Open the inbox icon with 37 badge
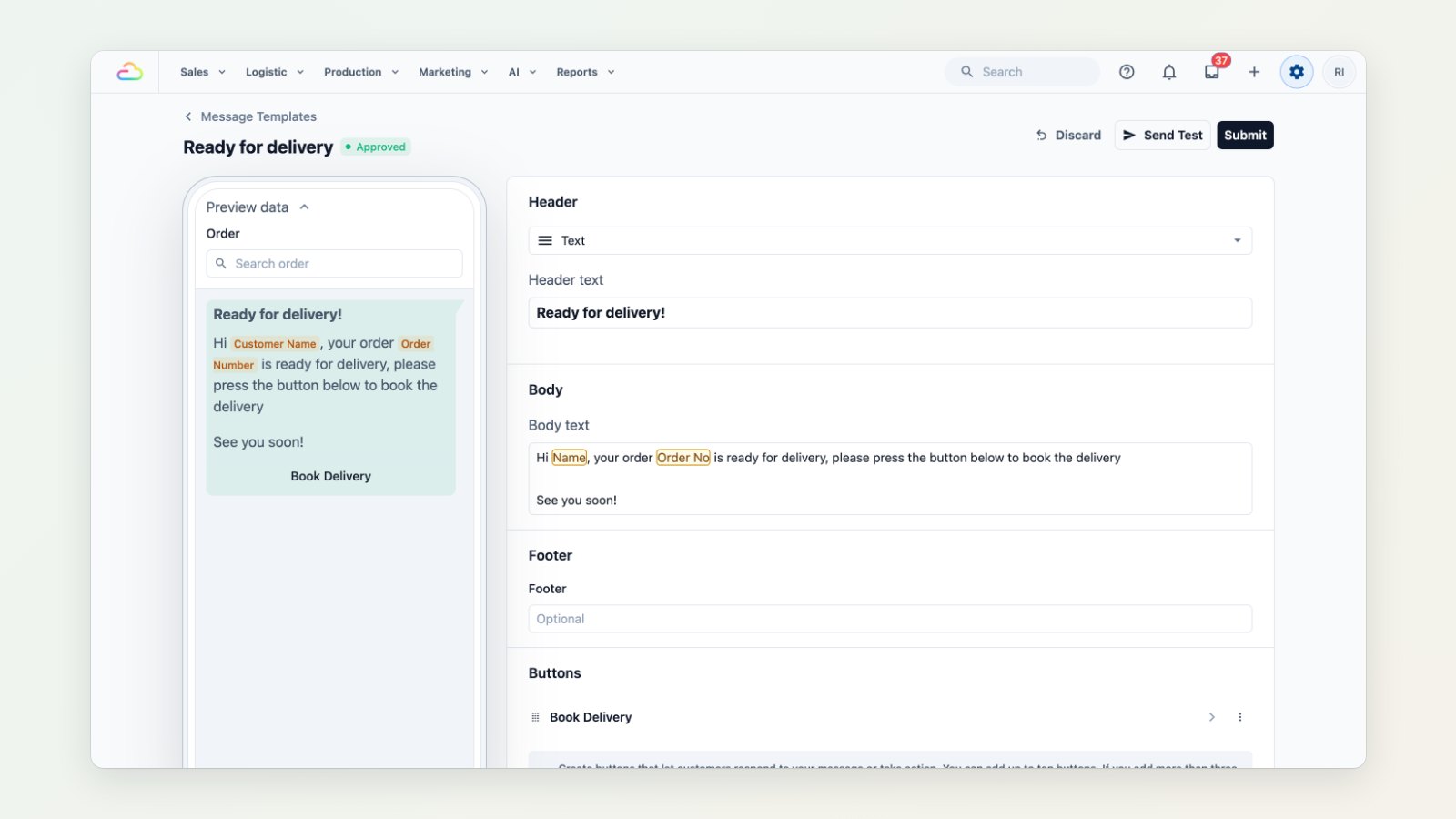 point(1212,71)
